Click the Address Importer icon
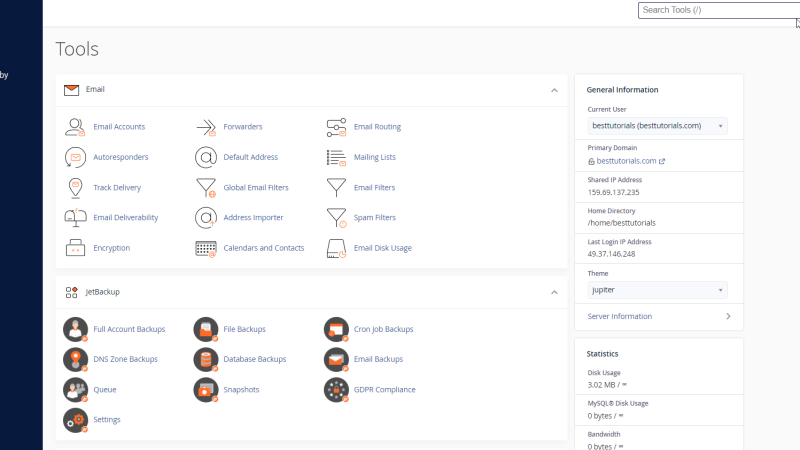The image size is (800, 450). point(206,218)
